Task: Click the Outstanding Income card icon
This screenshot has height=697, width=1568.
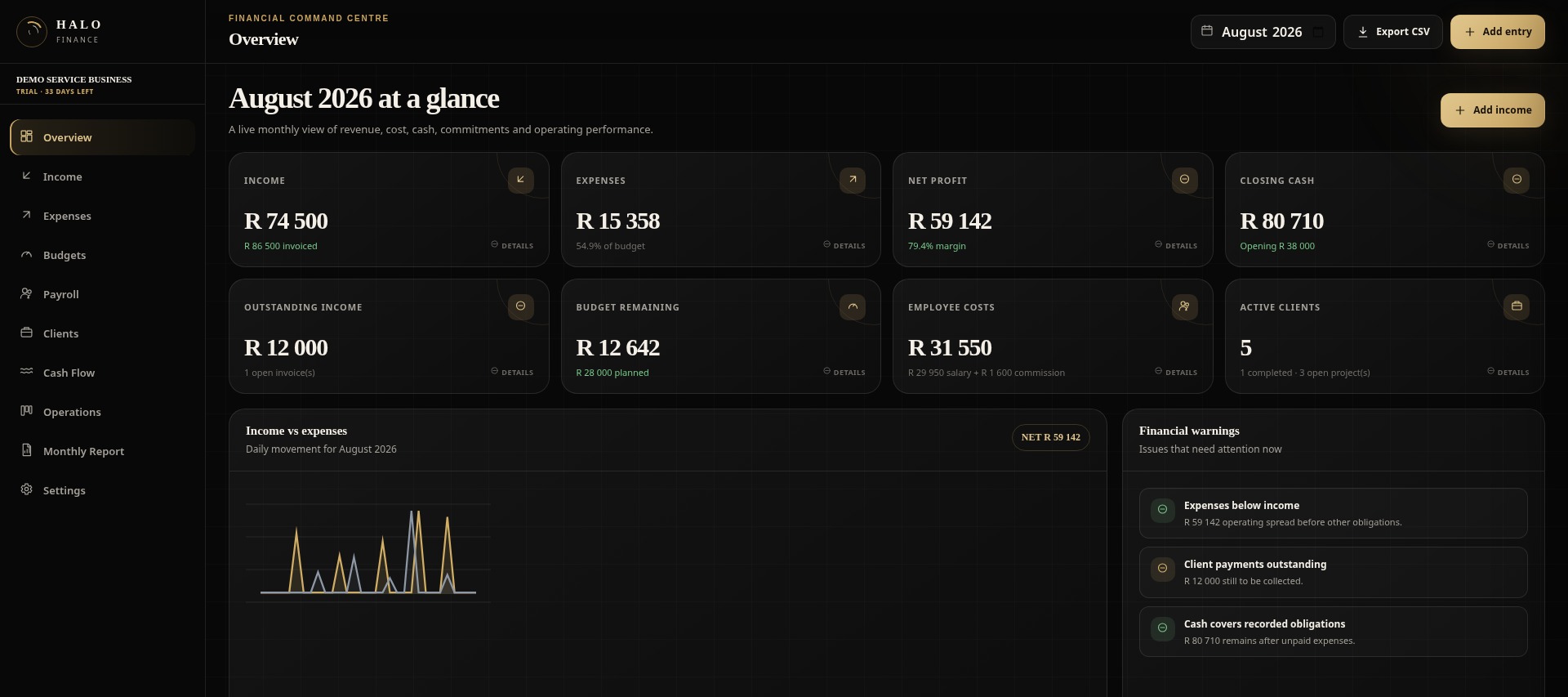Action: (x=520, y=306)
